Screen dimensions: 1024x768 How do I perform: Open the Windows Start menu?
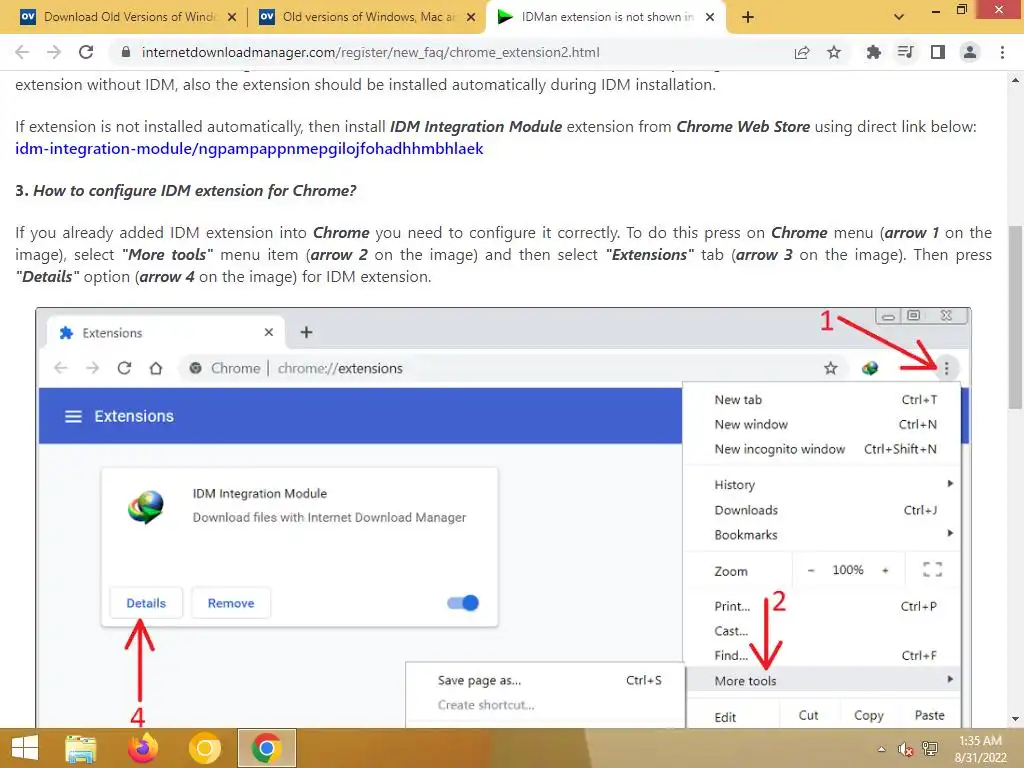pos(25,748)
